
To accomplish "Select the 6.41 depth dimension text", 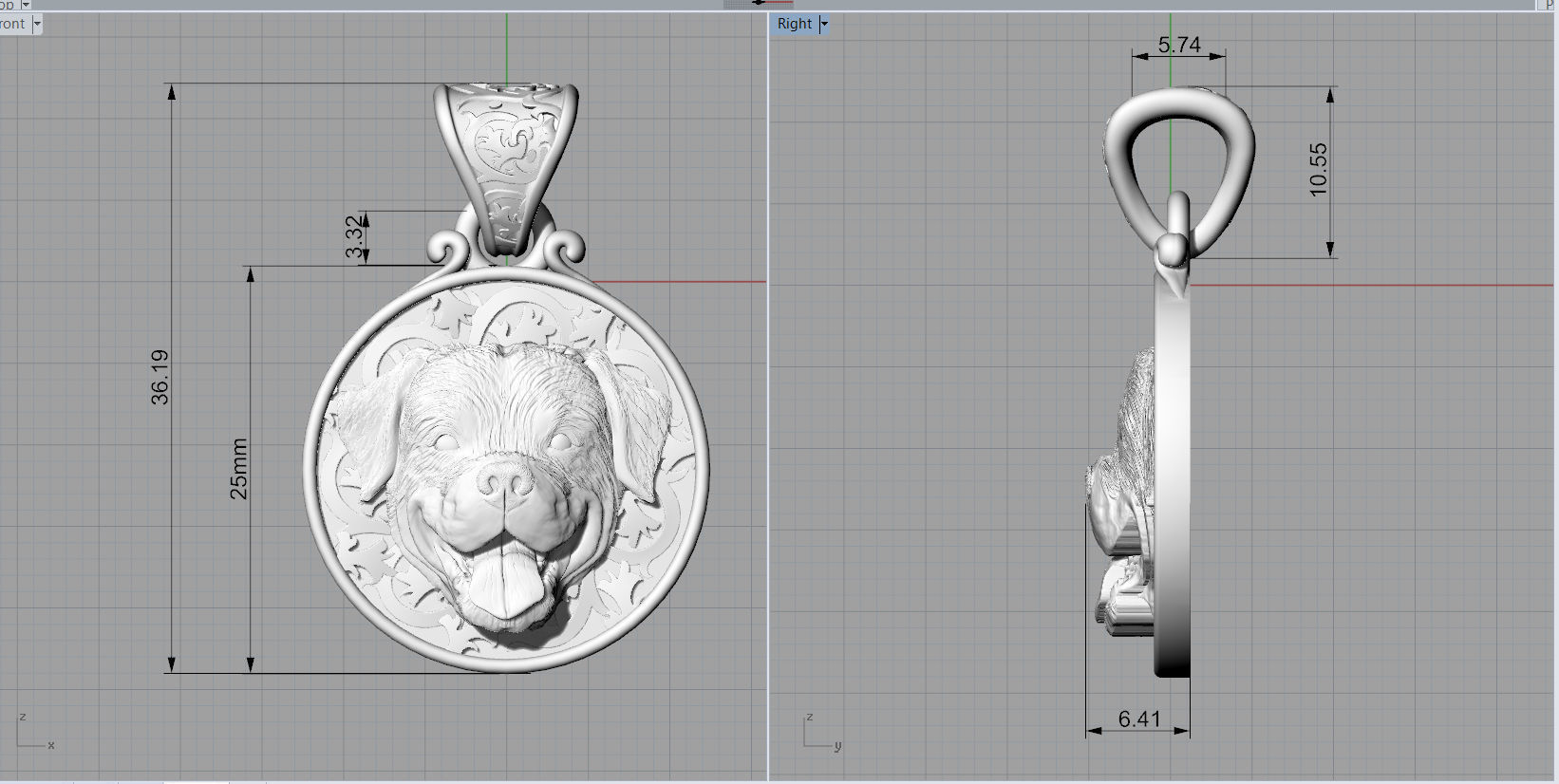I will tap(1139, 719).
